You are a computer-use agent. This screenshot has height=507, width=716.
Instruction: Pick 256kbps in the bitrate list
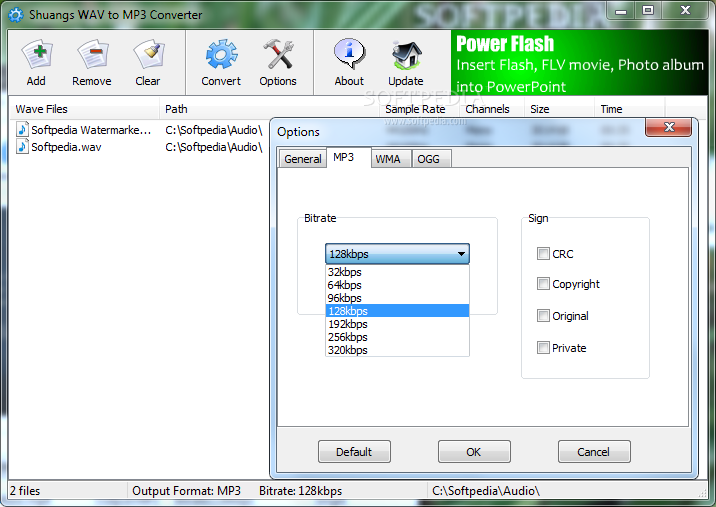[397, 337]
